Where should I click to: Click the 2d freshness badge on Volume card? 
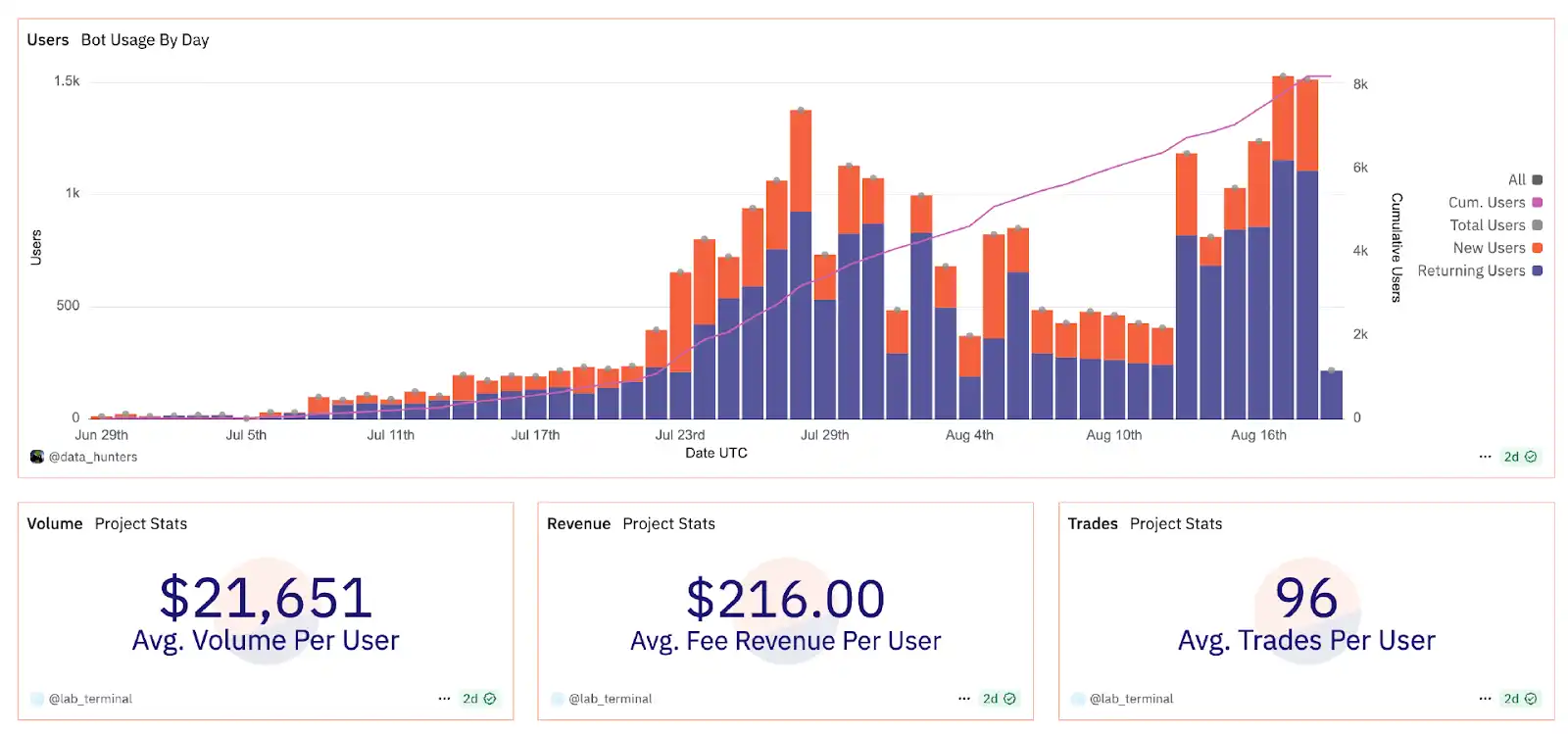(479, 699)
